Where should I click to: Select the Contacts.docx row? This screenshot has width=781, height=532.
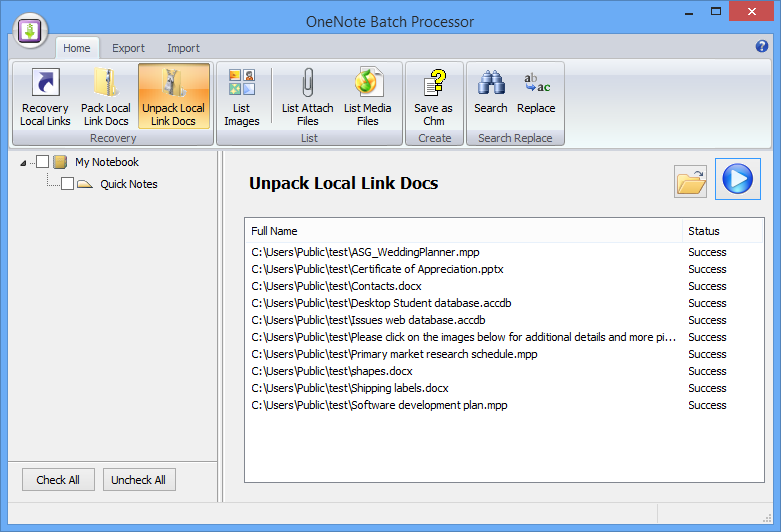(x=504, y=286)
